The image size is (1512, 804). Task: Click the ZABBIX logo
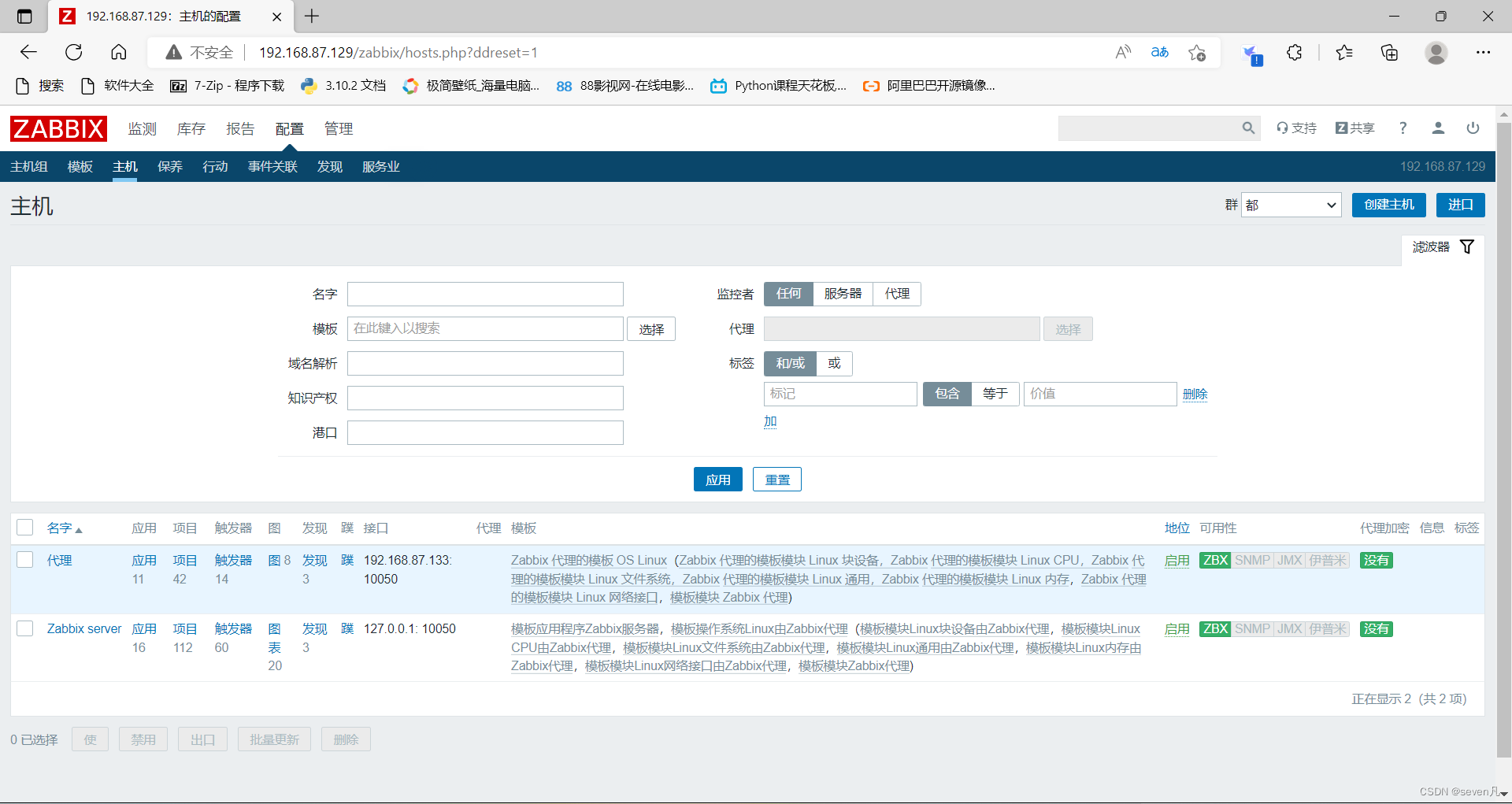pos(58,128)
